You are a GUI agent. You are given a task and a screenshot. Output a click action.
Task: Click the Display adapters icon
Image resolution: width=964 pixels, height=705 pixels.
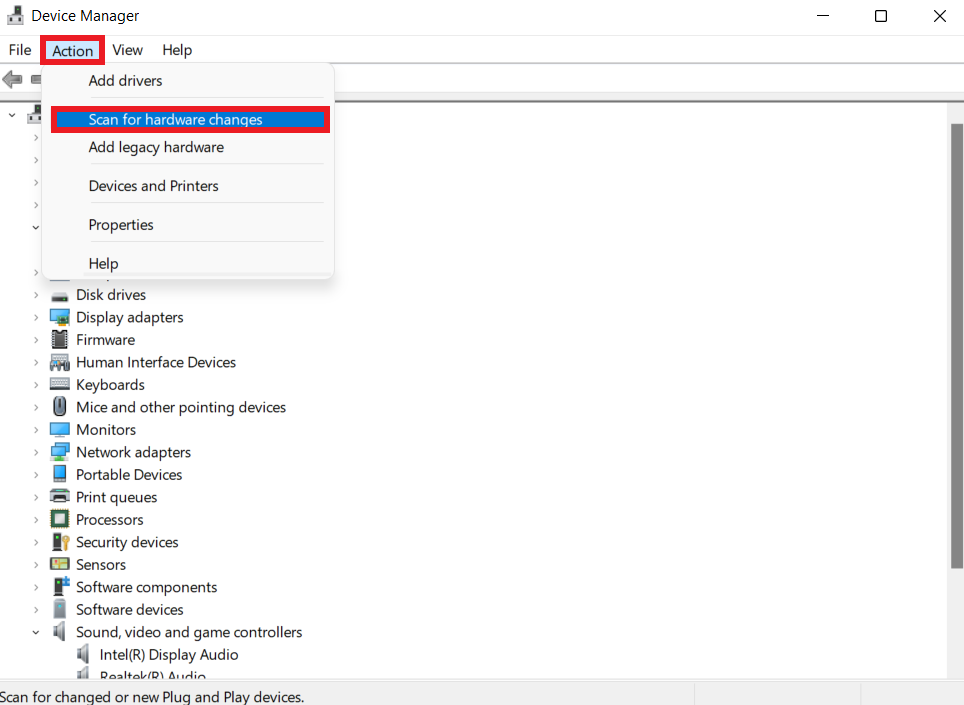tap(60, 317)
